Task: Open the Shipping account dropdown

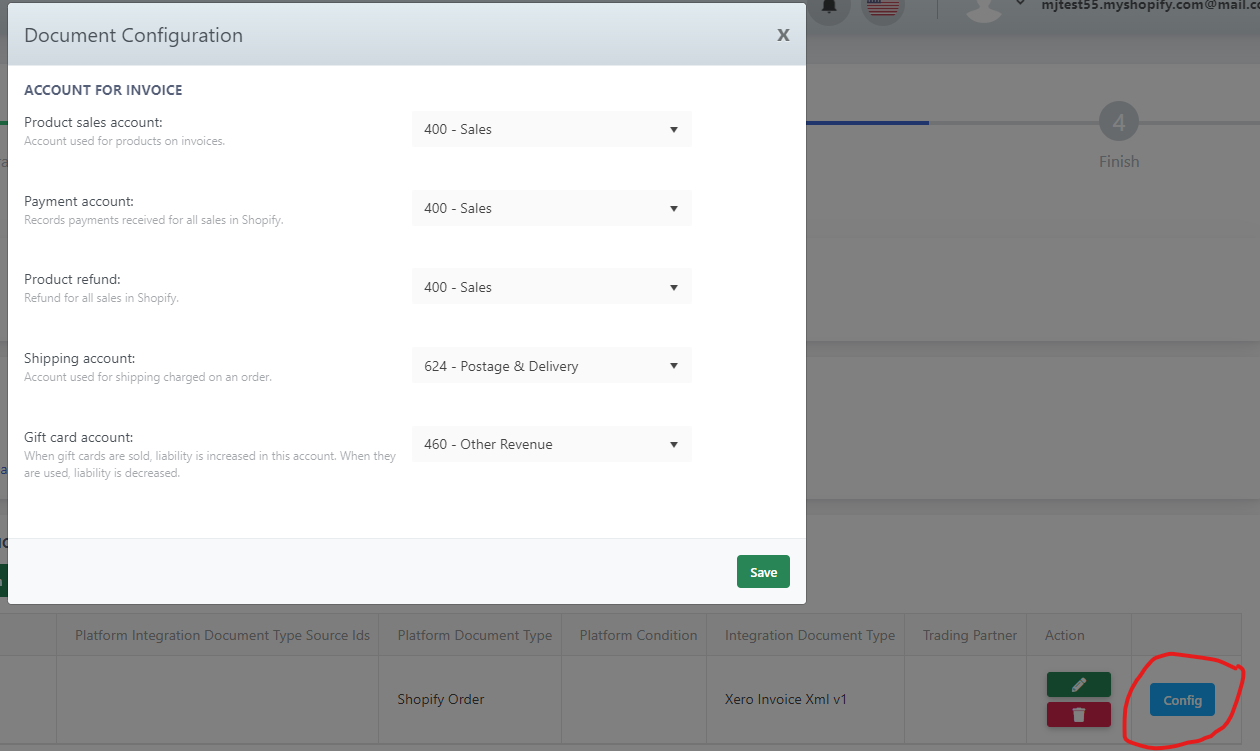Action: tap(551, 366)
